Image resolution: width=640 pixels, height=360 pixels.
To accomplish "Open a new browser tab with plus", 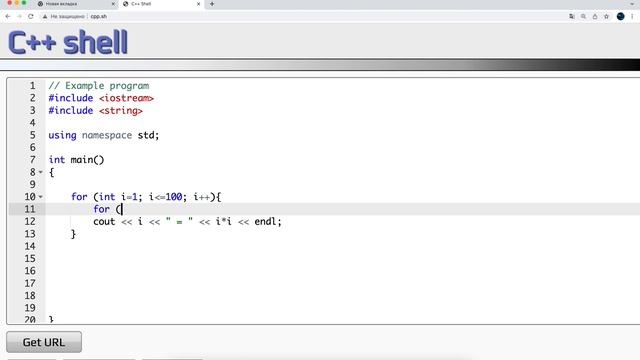I will click(212, 4).
